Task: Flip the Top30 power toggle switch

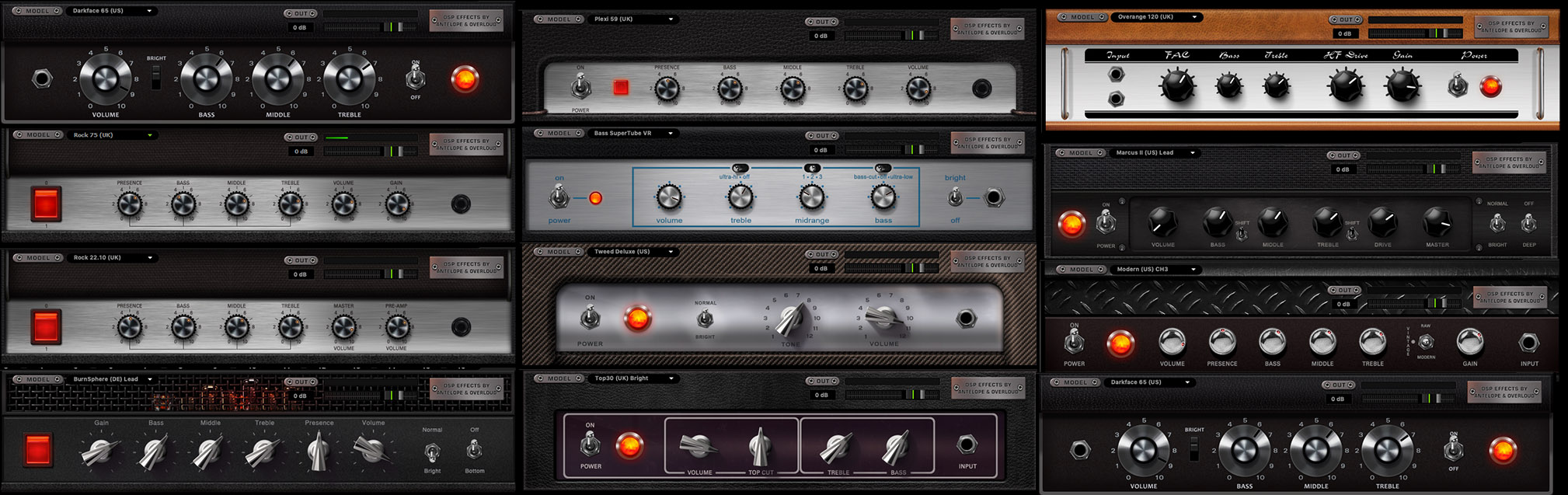Action: 590,444
